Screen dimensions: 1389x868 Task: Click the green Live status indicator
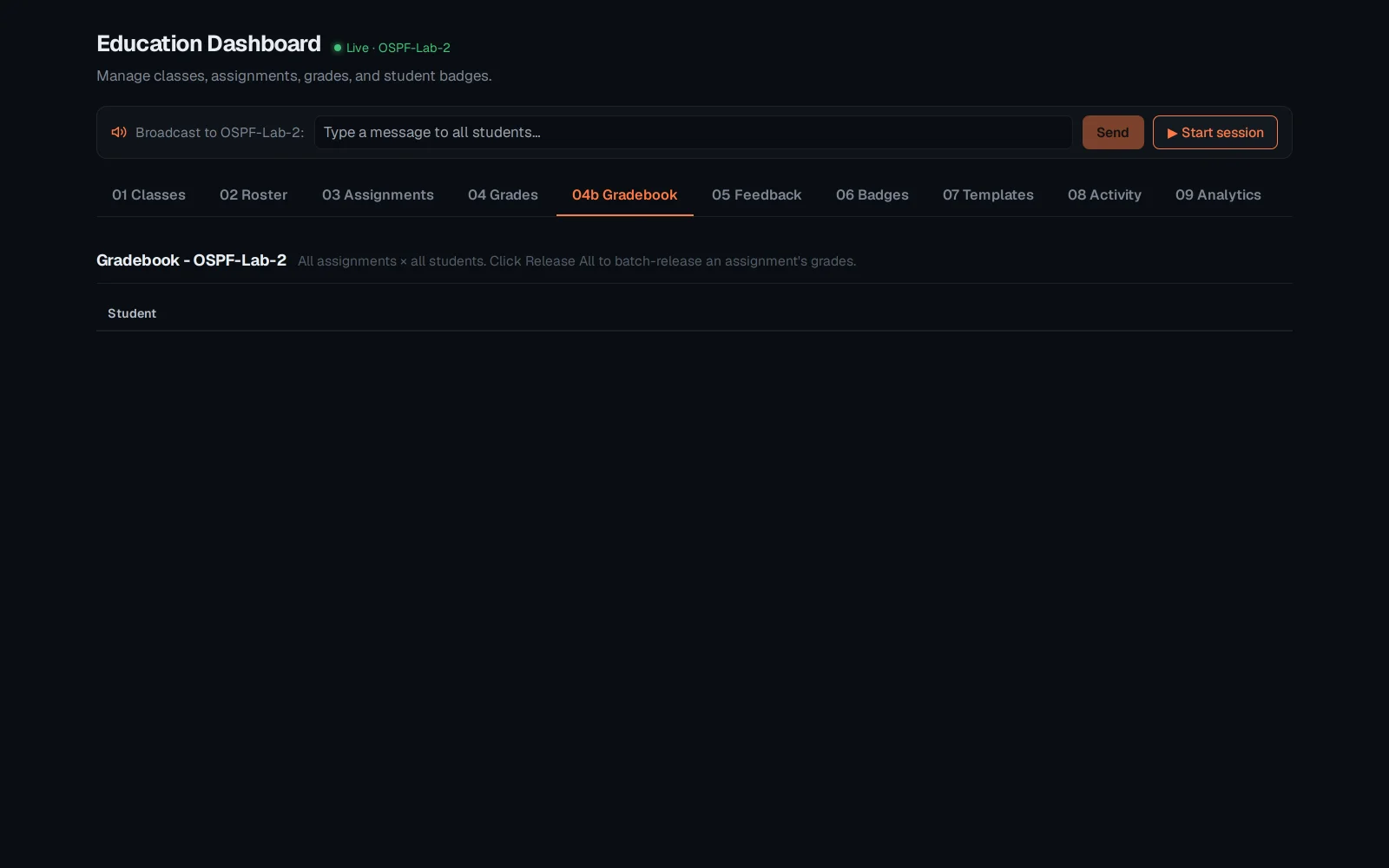click(x=392, y=48)
